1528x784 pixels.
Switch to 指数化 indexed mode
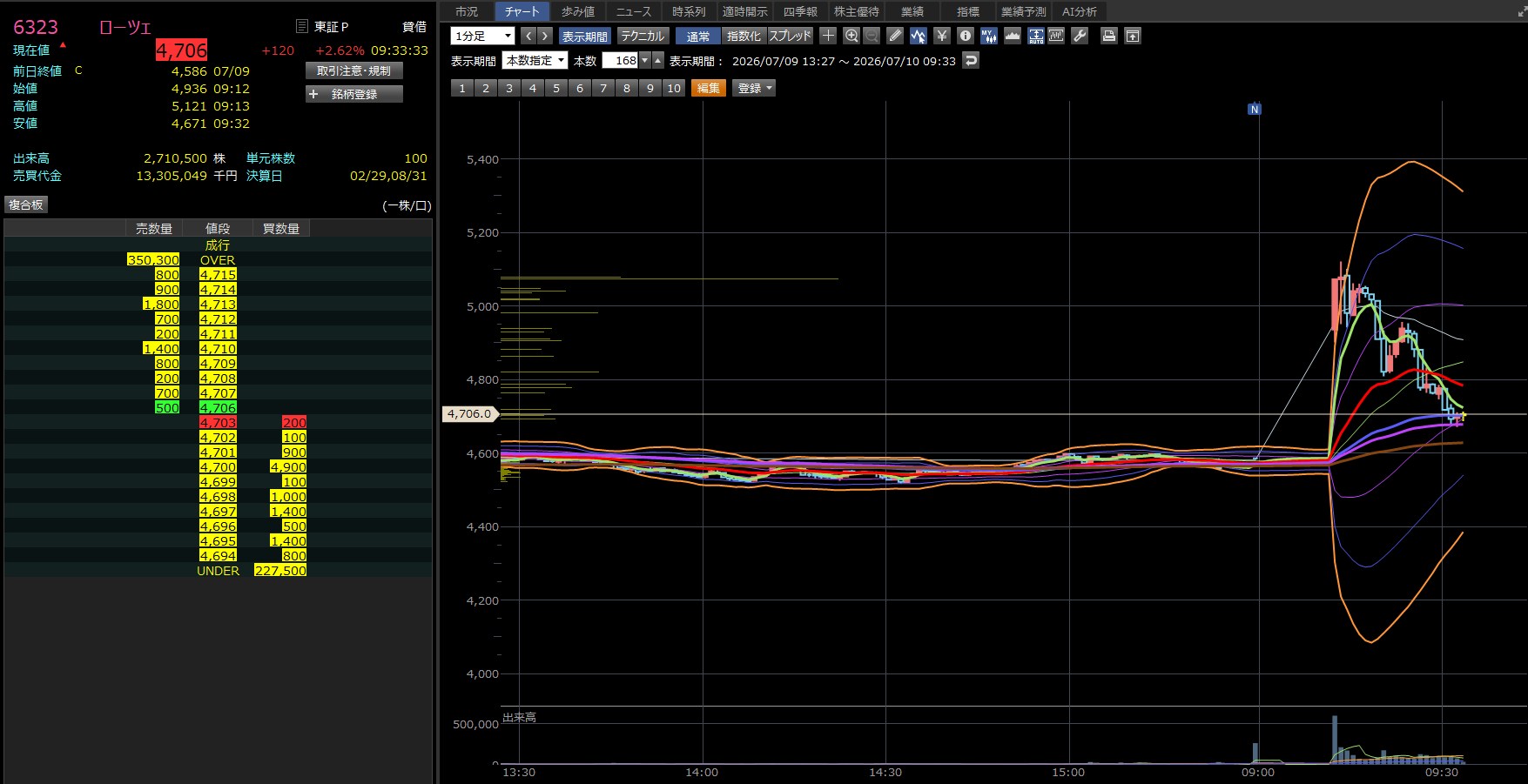[x=744, y=37]
